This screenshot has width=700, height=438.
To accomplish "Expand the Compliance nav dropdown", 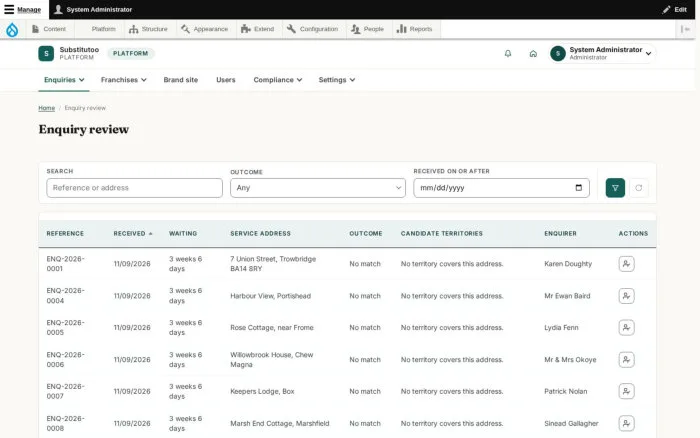I will coord(278,80).
